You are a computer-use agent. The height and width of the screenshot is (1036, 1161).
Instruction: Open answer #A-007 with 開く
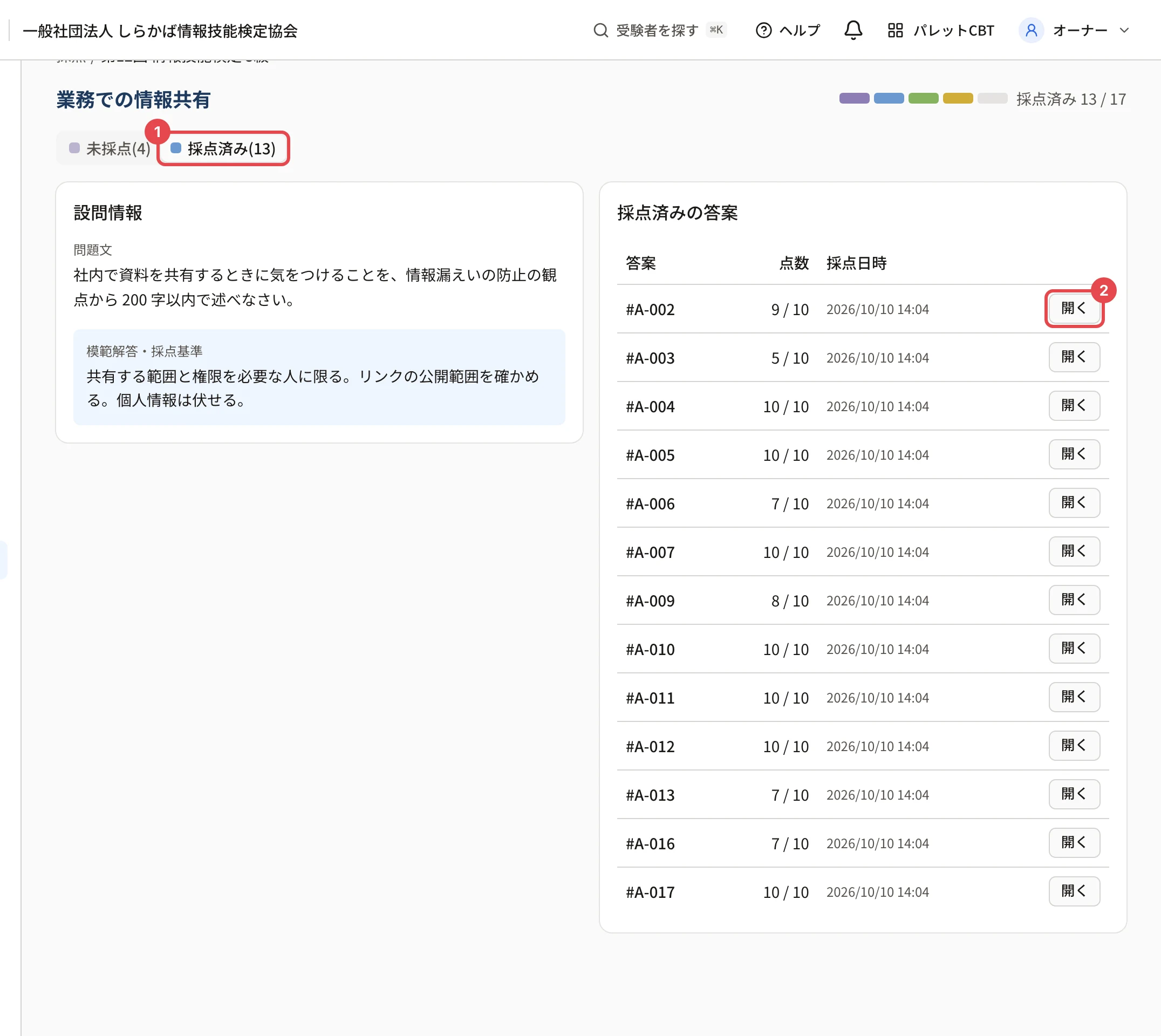point(1074,551)
